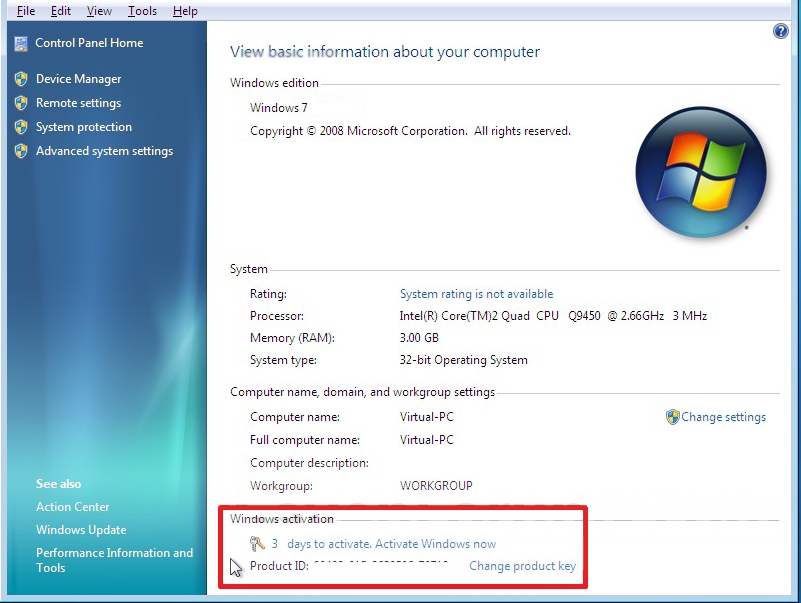The height and width of the screenshot is (603, 801).
Task: Click the 'Product ID:' label
Action: [279, 566]
